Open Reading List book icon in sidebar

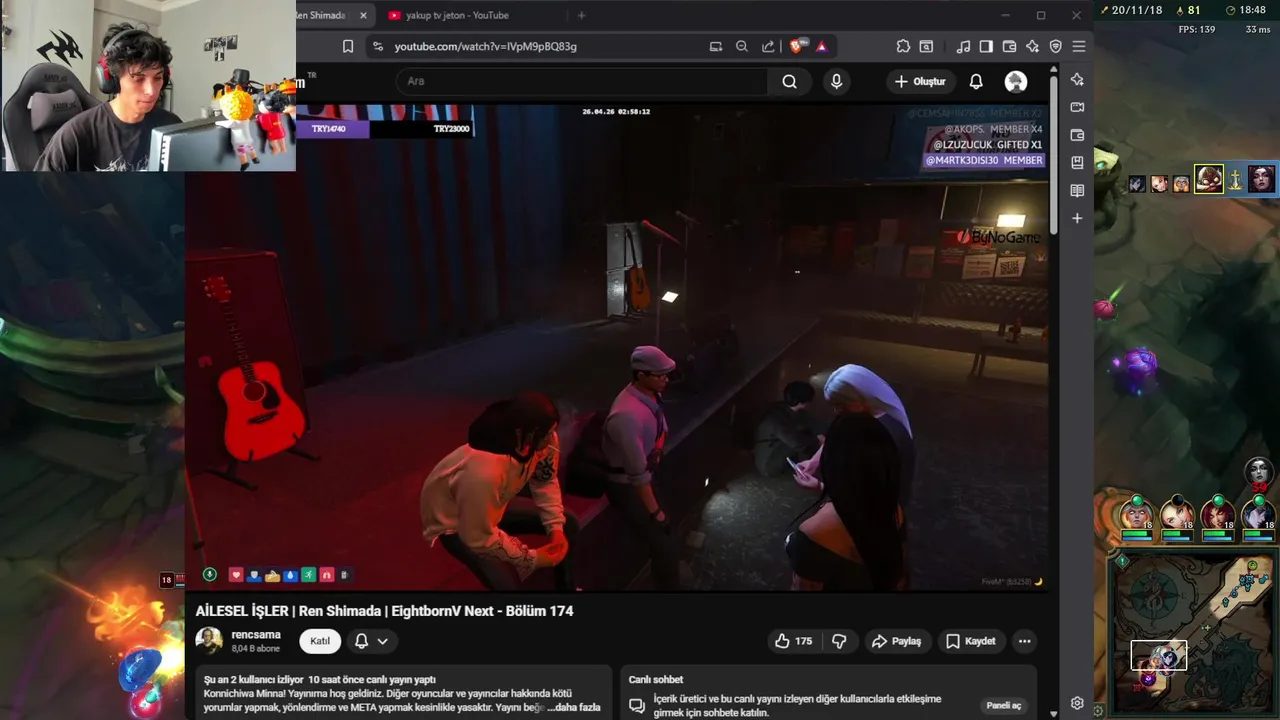coord(1077,190)
